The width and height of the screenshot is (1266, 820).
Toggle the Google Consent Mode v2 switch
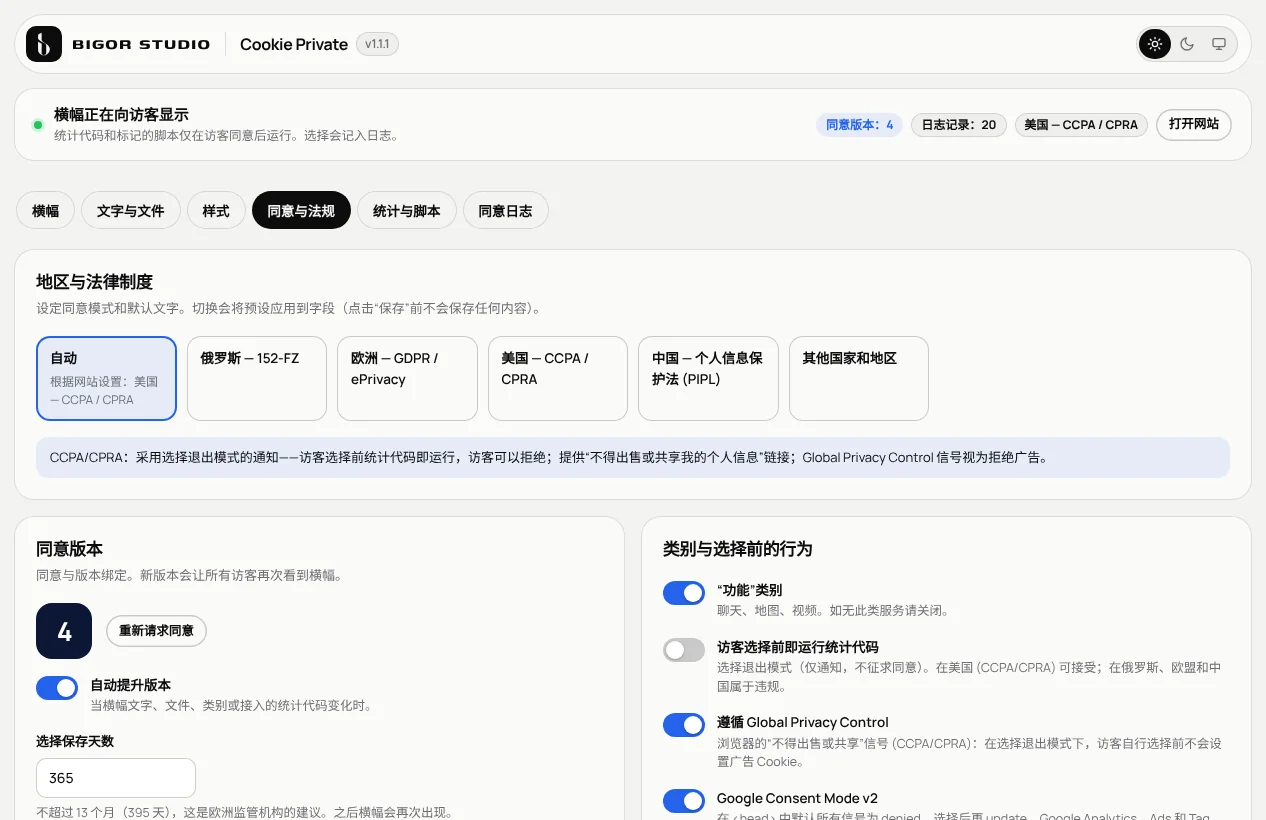click(684, 801)
